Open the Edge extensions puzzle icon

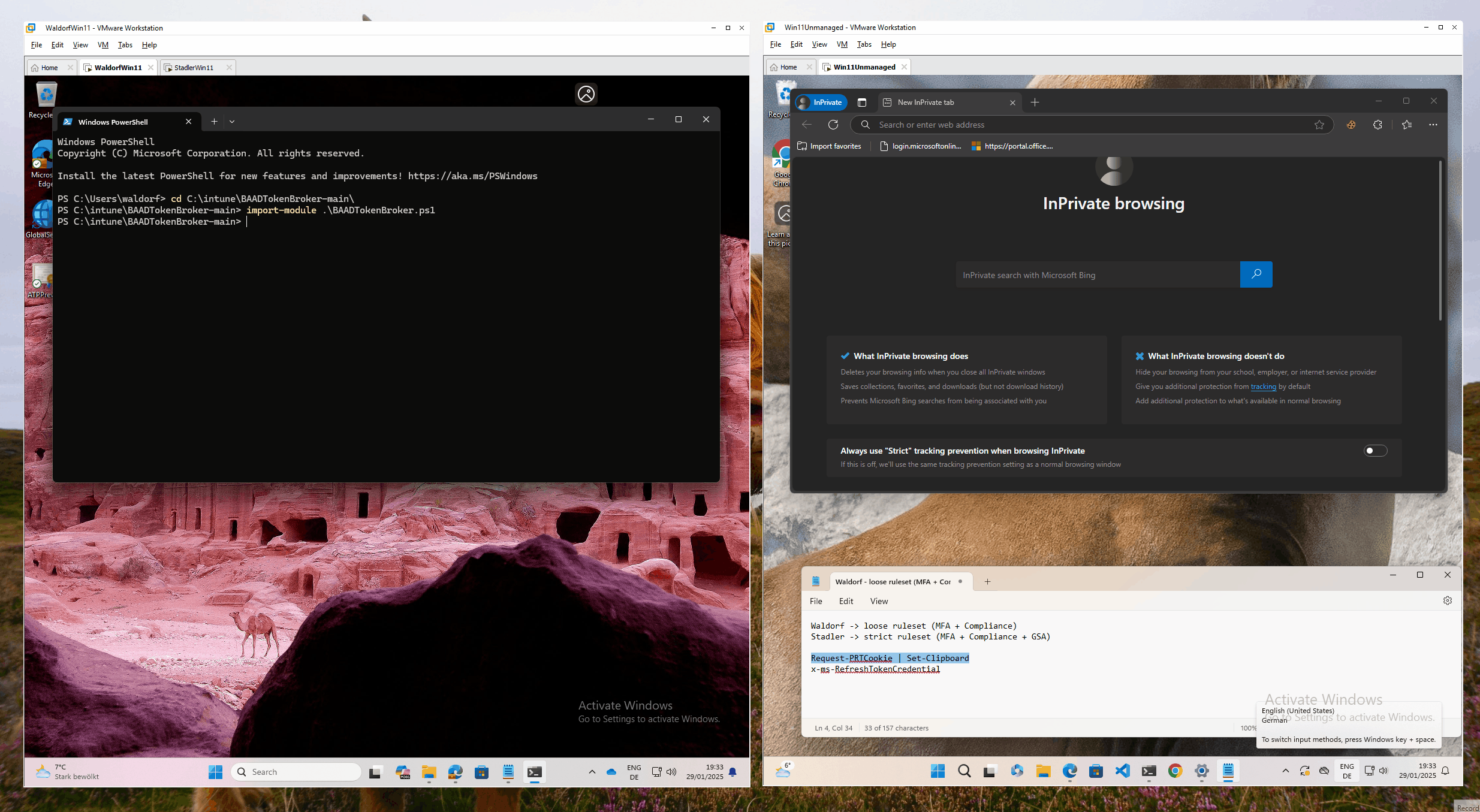[x=1377, y=125]
